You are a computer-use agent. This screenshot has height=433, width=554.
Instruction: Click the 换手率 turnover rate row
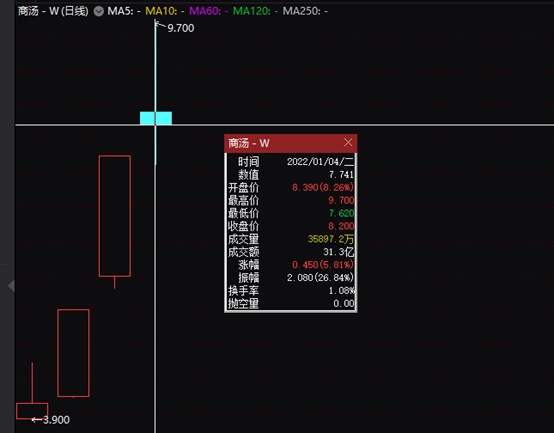click(x=290, y=291)
